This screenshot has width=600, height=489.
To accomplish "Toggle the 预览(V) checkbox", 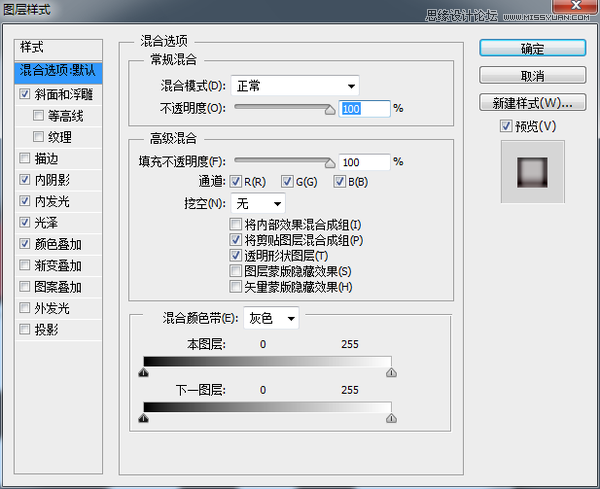I will [506, 126].
